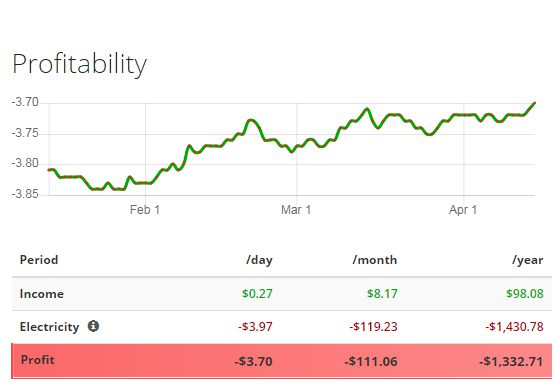Click the $0.27 daily income value
This screenshot has width=559, height=390.
[257, 294]
